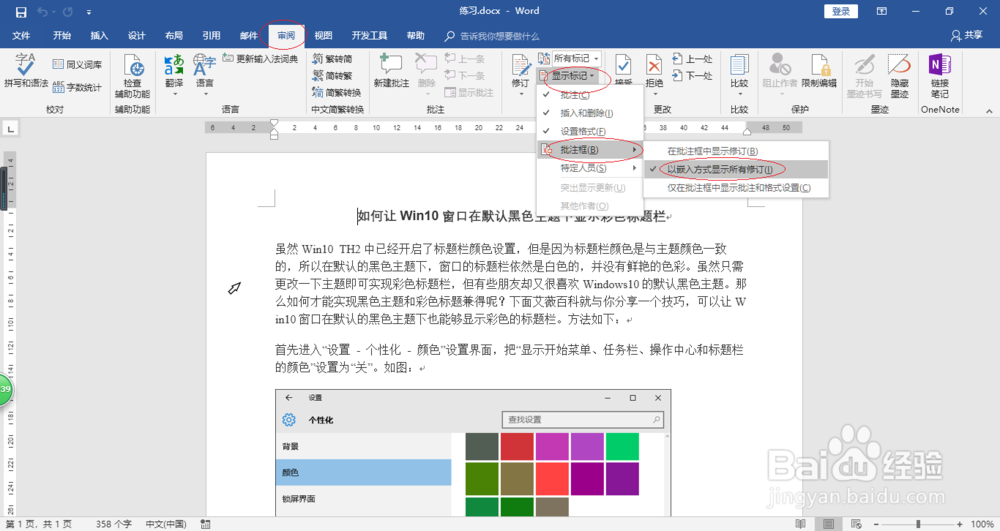Screen dimensions: 1000x531
Task: Switch to the 开始 tab
Action: 62,36
